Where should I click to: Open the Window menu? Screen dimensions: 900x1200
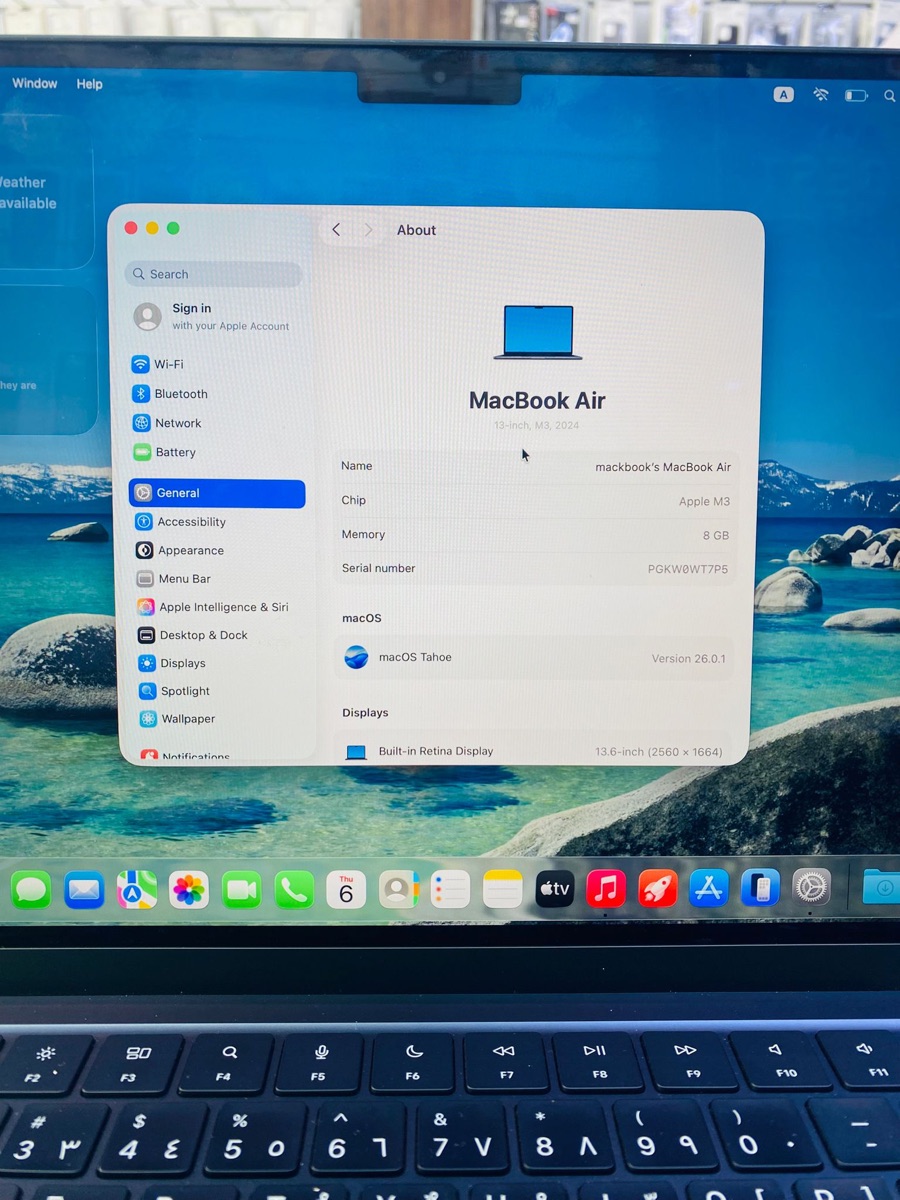point(34,84)
